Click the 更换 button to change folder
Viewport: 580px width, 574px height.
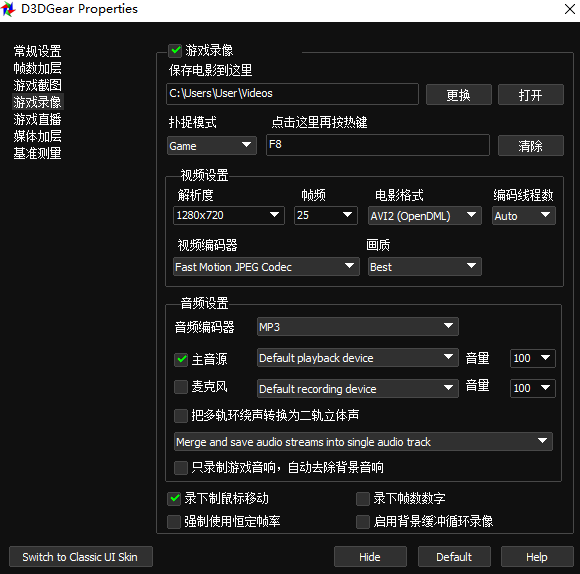(x=459, y=95)
